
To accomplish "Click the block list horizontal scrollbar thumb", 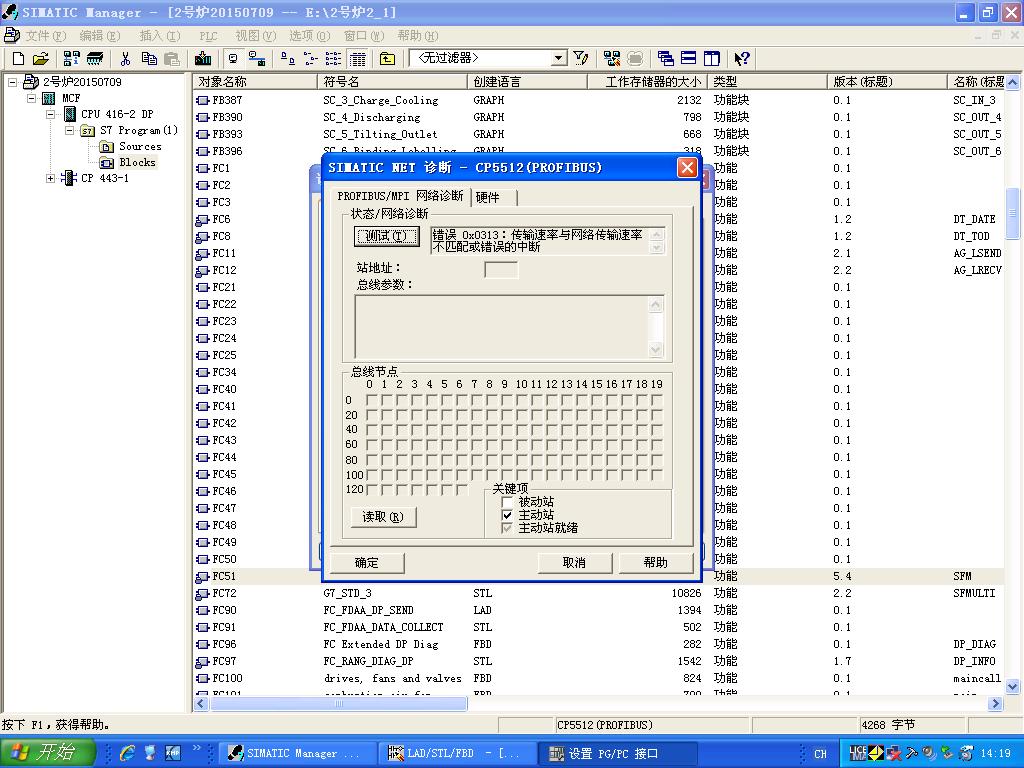I will coord(338,704).
